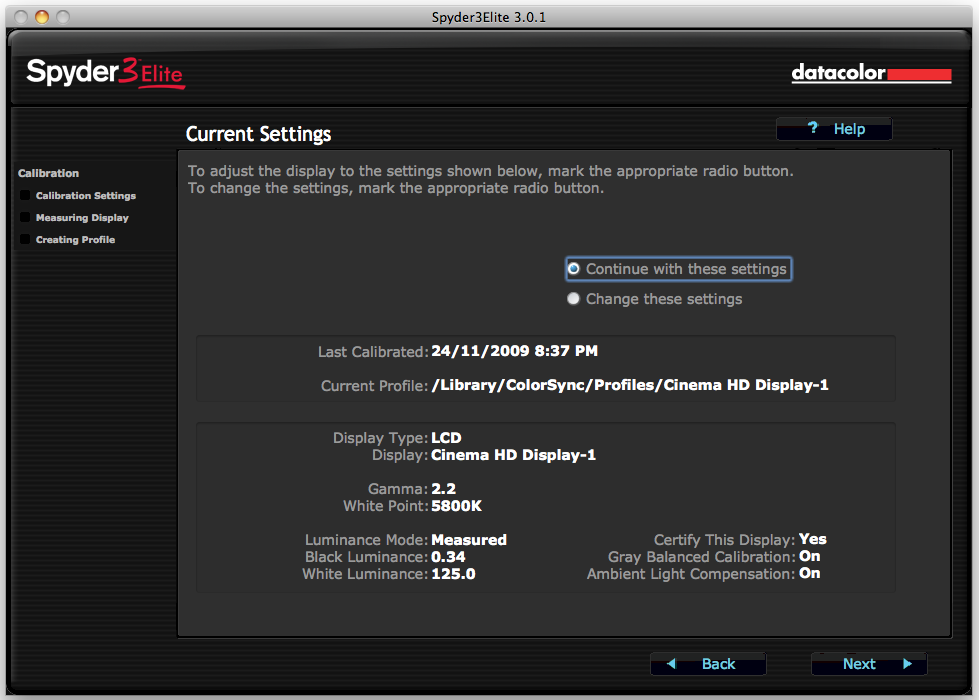Click the square marker beside Creating Profile
The width and height of the screenshot is (979, 700).
pyautogui.click(x=24, y=240)
